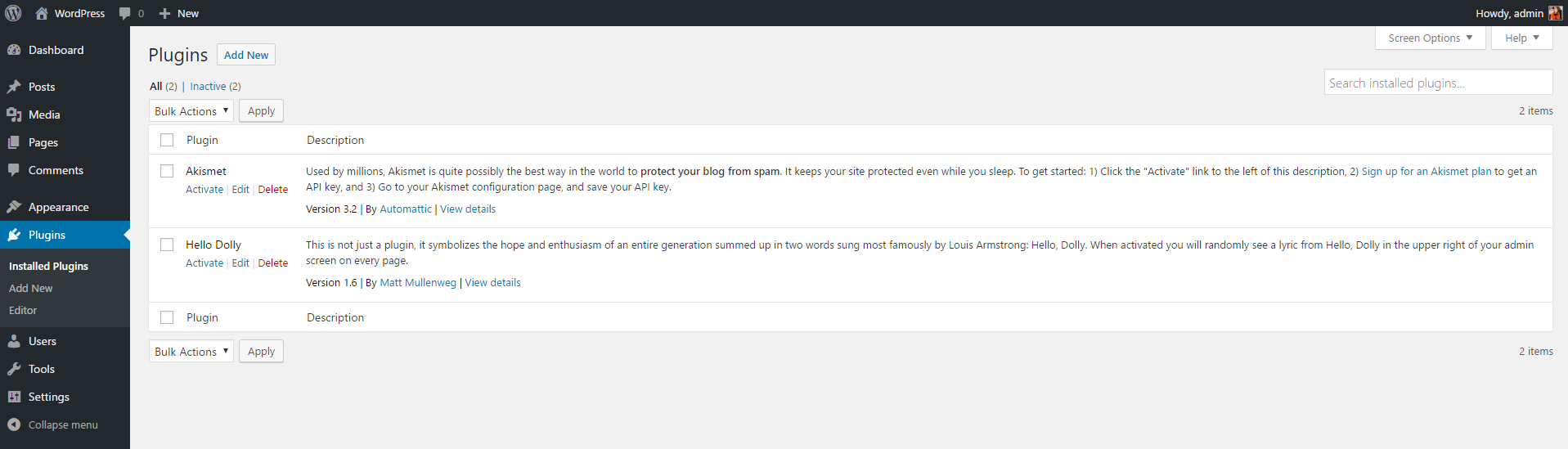The image size is (1568, 449).
Task: Open the top Bulk Actions dropdown
Action: tap(191, 111)
